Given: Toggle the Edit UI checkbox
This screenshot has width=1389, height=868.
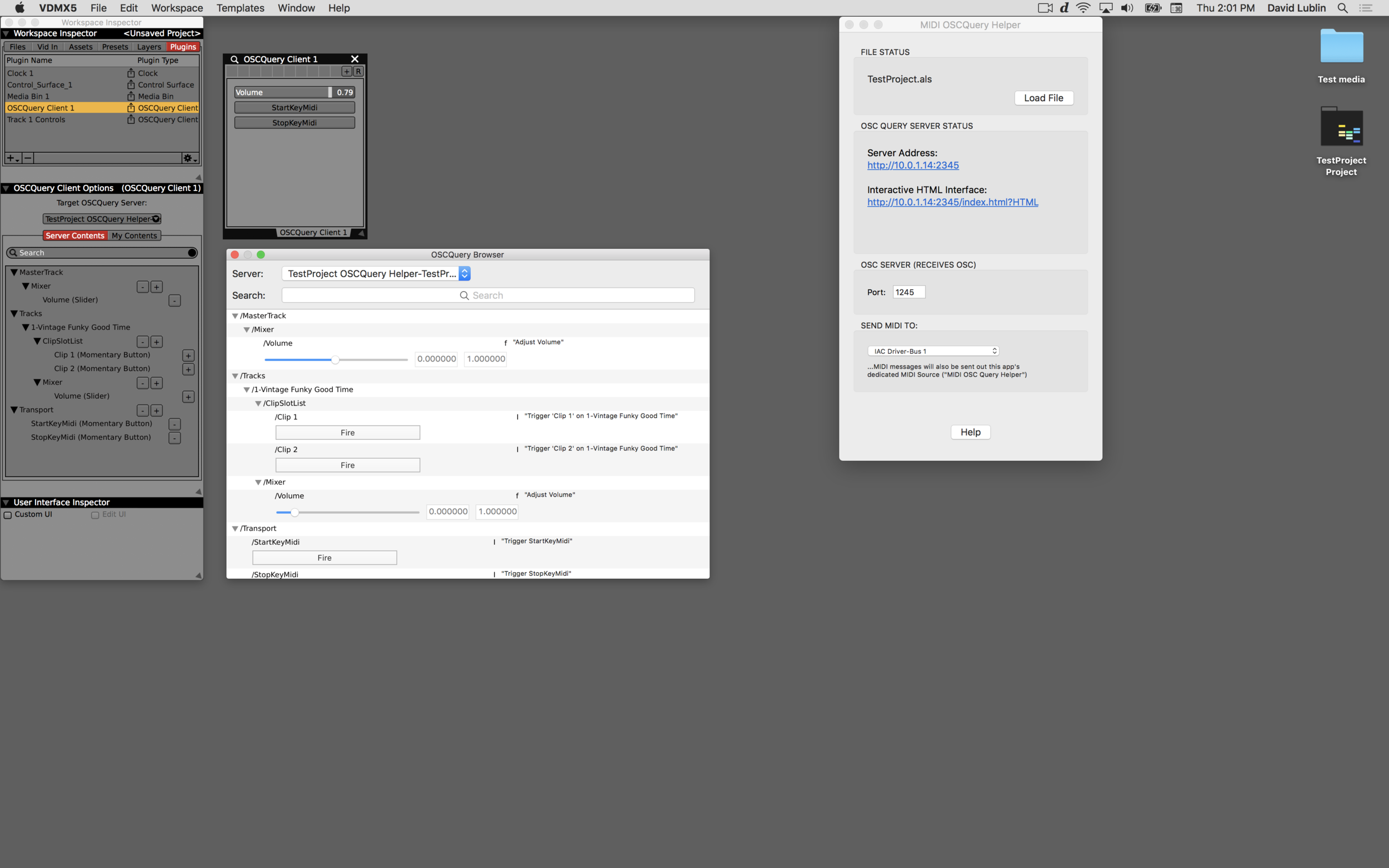Looking at the screenshot, I should click(96, 515).
